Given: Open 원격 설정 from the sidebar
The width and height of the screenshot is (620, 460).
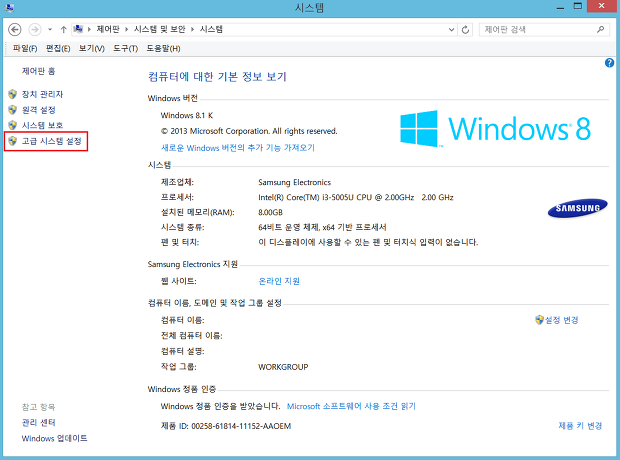Looking at the screenshot, I should [x=38, y=110].
